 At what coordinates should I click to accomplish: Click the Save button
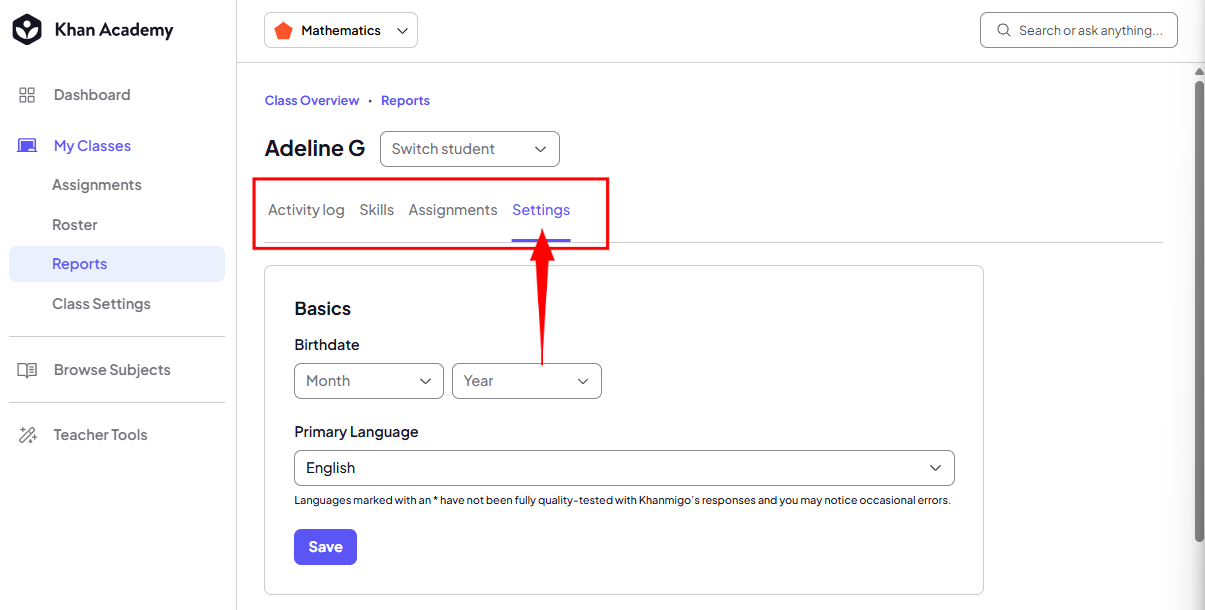[x=325, y=547]
